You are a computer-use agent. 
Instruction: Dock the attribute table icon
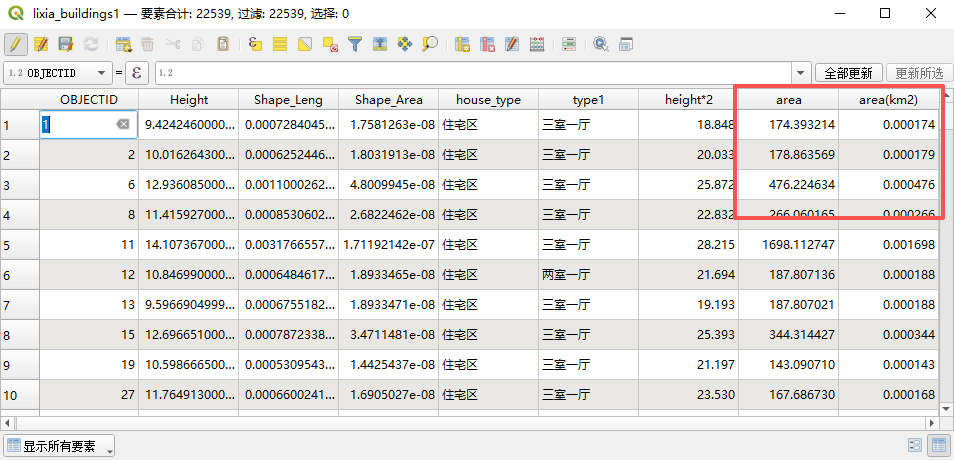626,44
